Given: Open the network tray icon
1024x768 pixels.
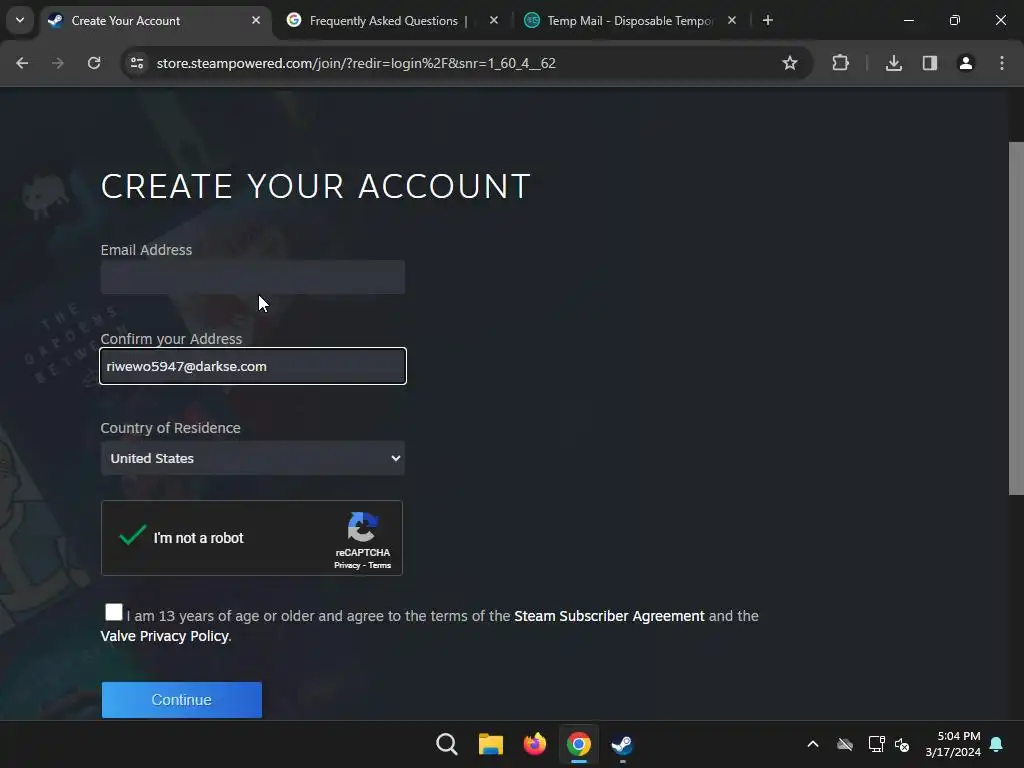Looking at the screenshot, I should [876, 744].
